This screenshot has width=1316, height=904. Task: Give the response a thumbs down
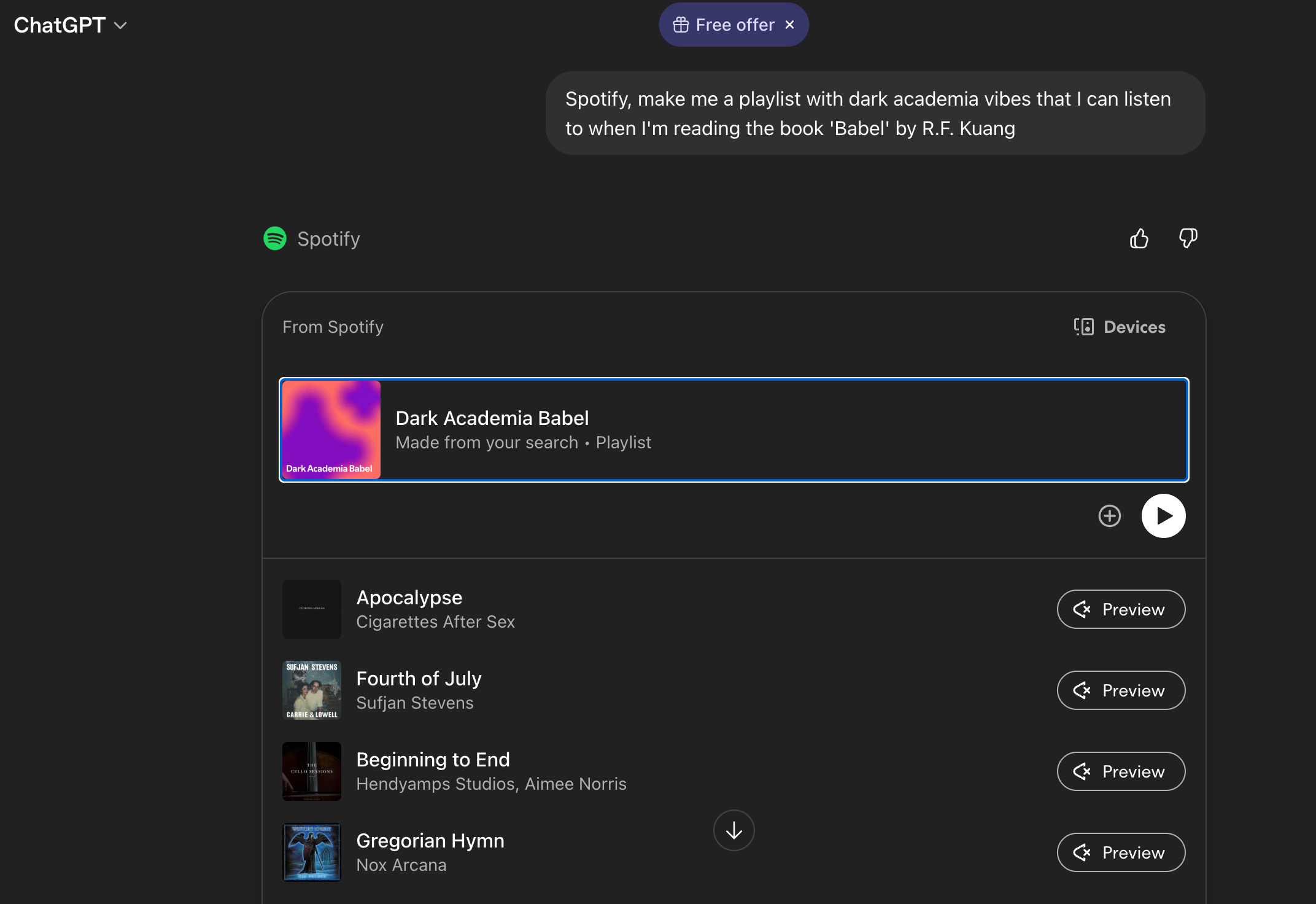pyautogui.click(x=1188, y=238)
